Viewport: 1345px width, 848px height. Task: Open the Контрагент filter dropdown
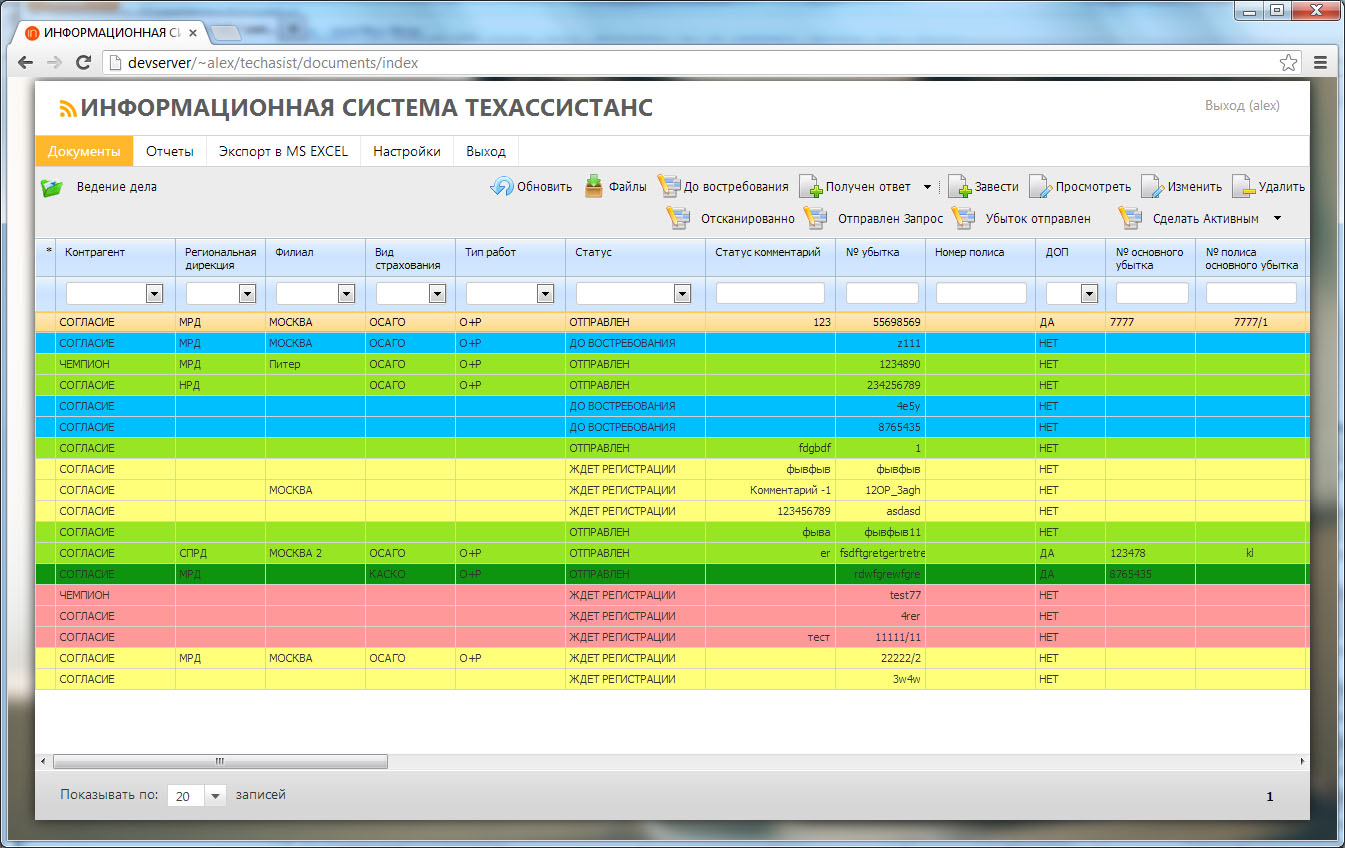154,293
